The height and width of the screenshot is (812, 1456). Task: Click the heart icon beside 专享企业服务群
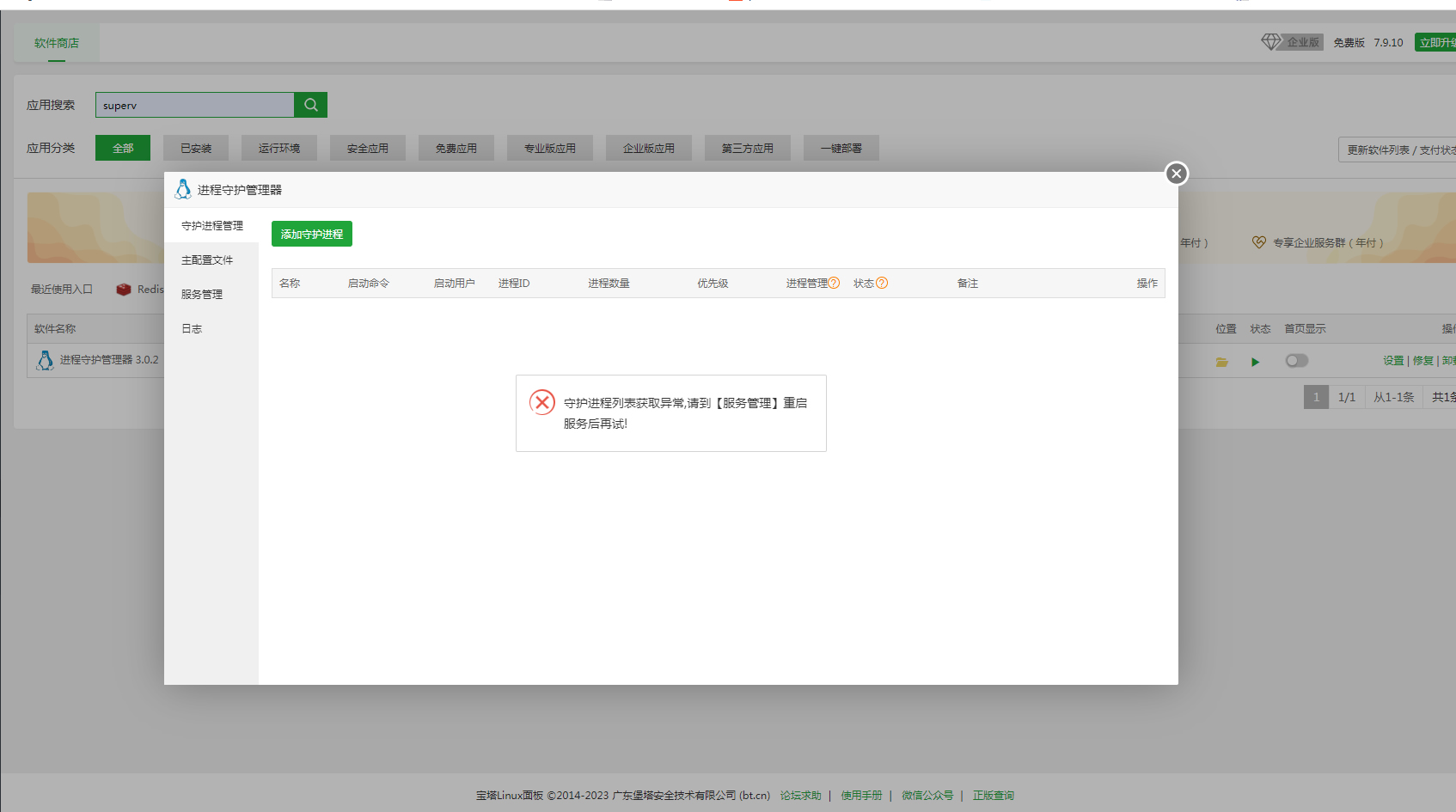click(x=1258, y=242)
